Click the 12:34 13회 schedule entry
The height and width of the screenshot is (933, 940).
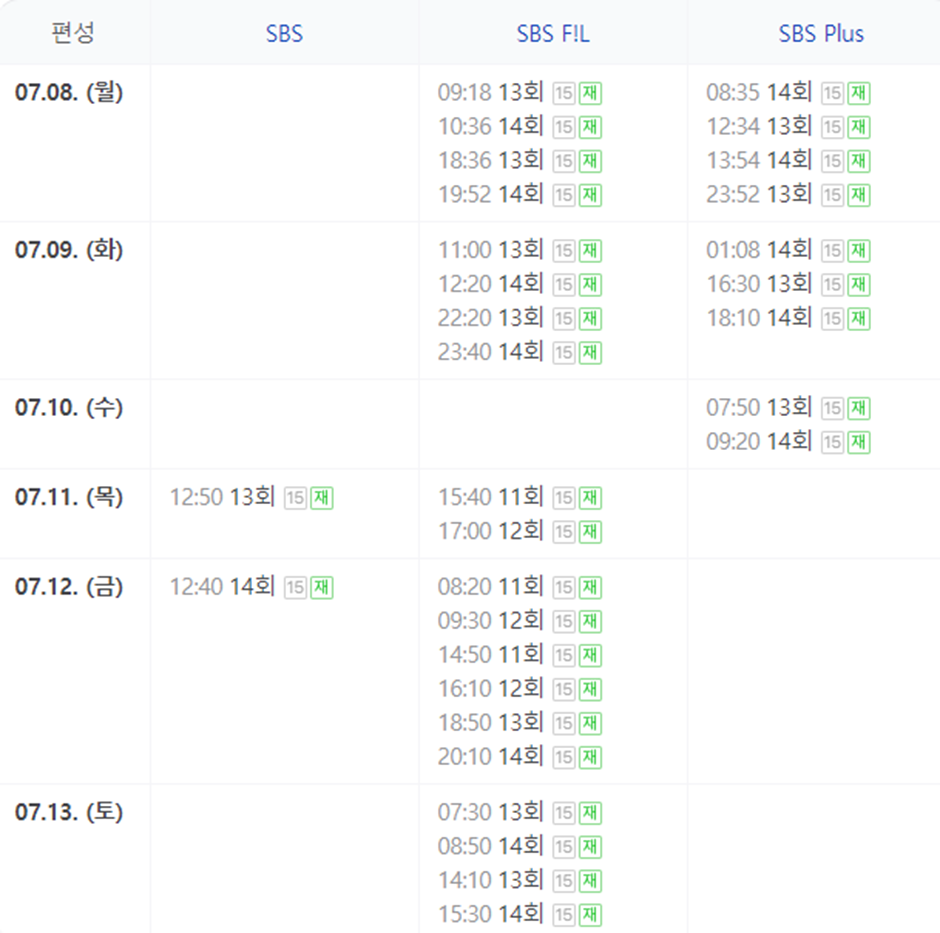[759, 127]
